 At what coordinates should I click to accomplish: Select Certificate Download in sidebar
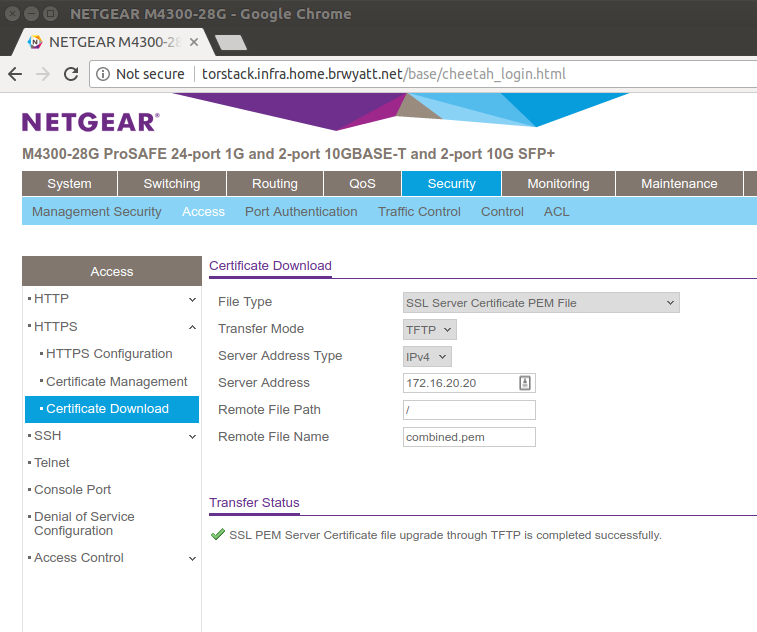(x=112, y=409)
